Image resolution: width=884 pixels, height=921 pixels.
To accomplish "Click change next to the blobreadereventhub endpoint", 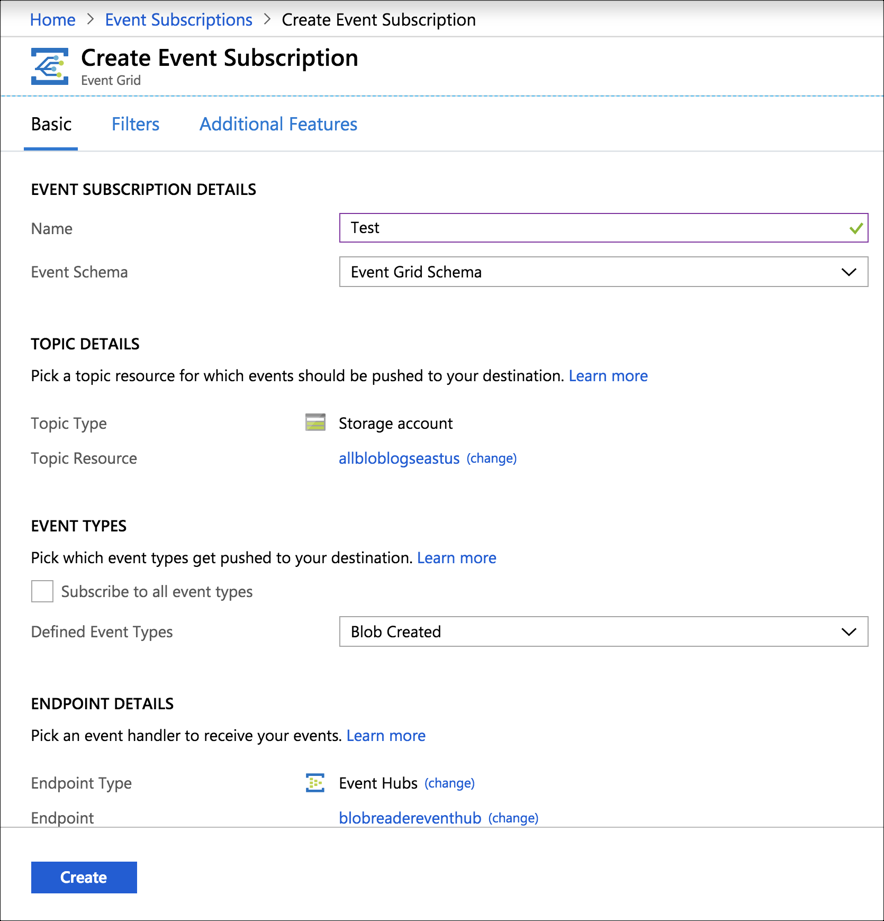I will (x=513, y=818).
